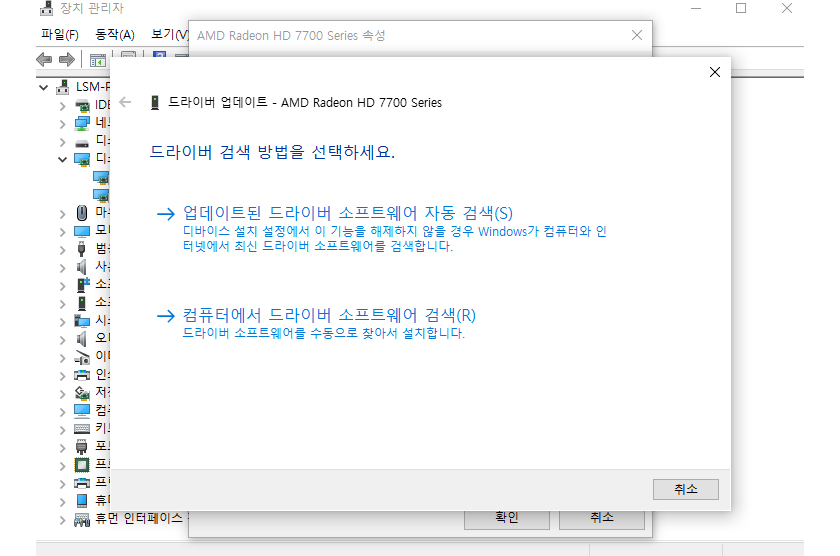Click the 장치 관리자 window title
The height and width of the screenshot is (556, 840).
[x=92, y=8]
